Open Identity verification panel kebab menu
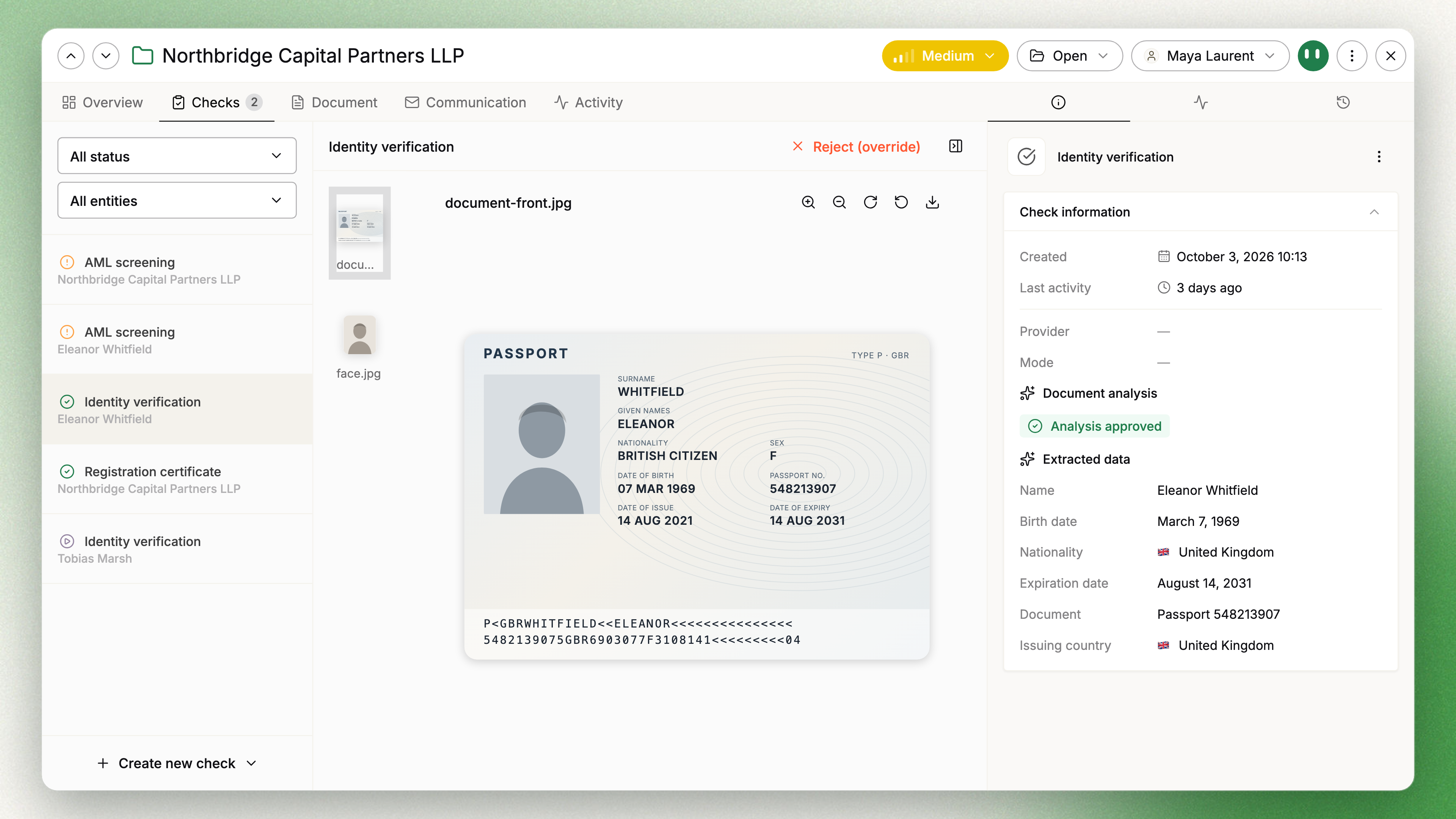The image size is (1456, 819). (1379, 157)
